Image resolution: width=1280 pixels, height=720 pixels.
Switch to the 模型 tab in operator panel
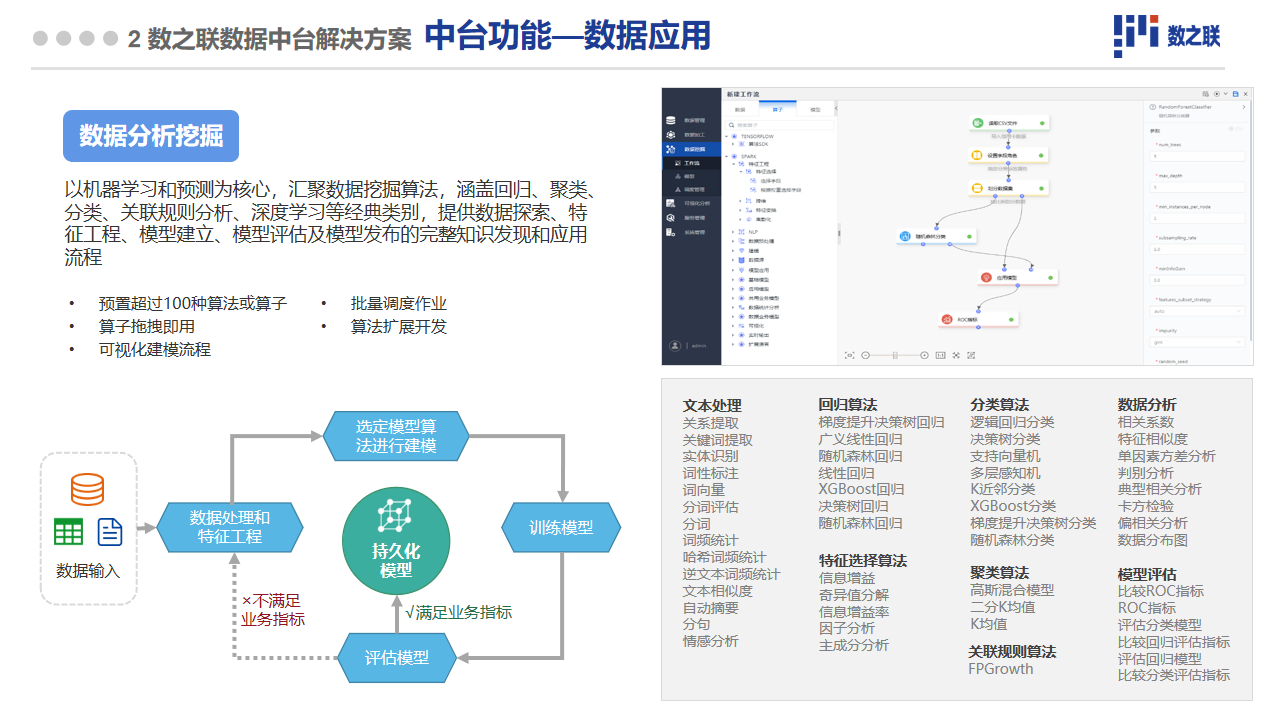[814, 109]
